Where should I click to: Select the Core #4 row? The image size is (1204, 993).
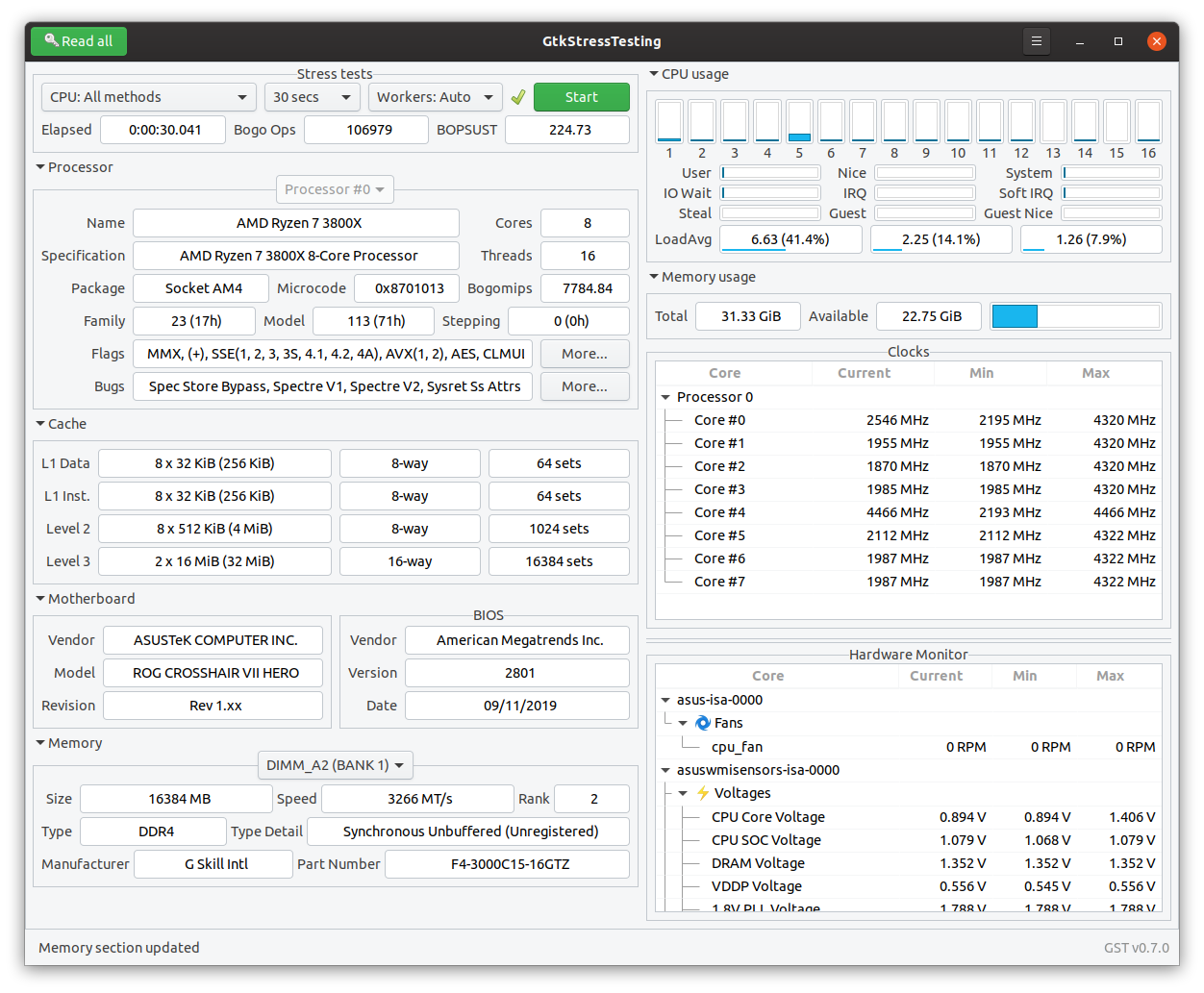(x=909, y=512)
